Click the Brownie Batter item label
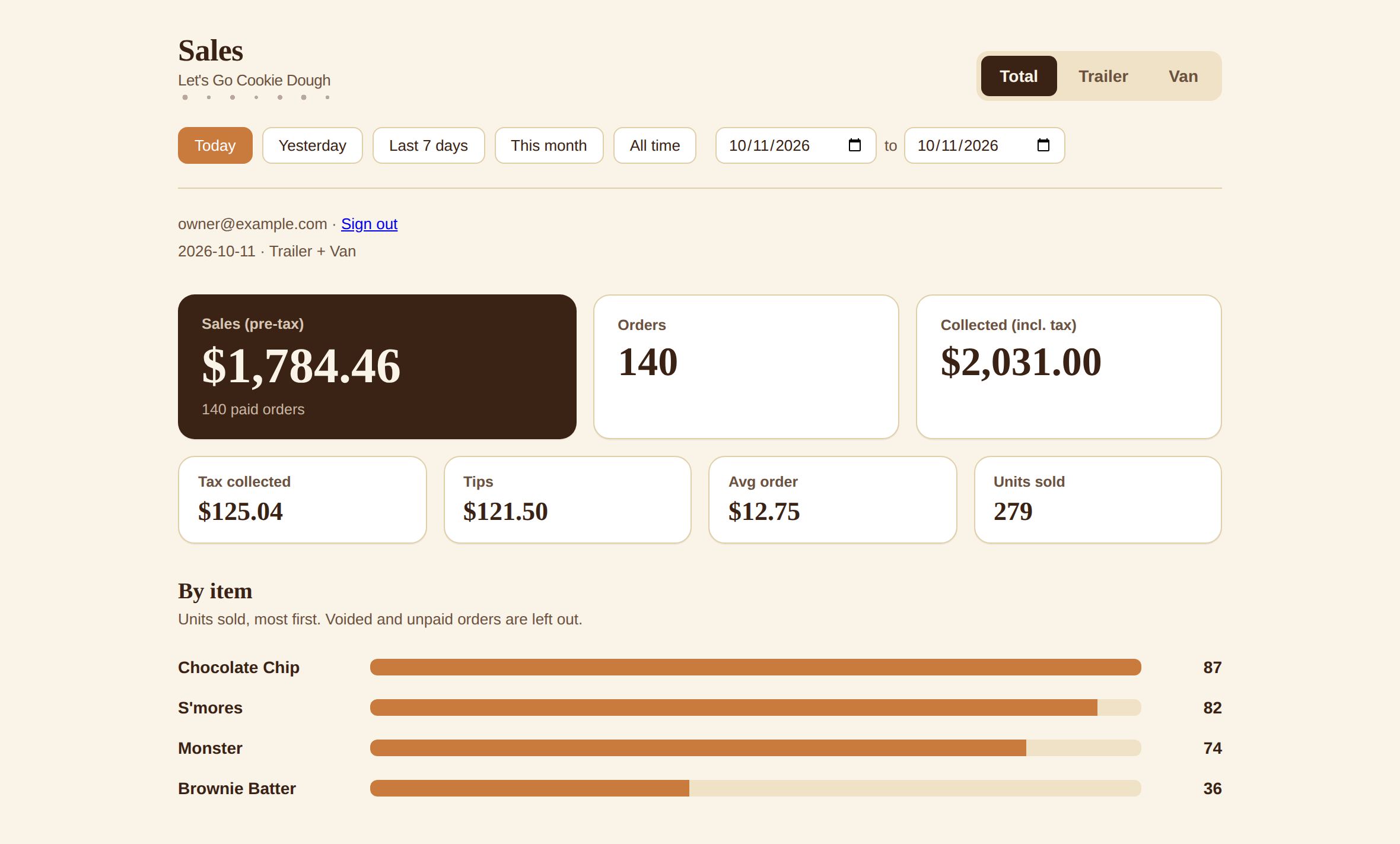Image resolution: width=1400 pixels, height=844 pixels. 237,788
